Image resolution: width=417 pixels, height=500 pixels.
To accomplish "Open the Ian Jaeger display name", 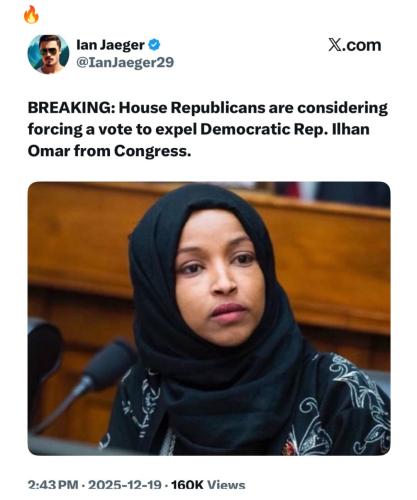I will coord(110,45).
